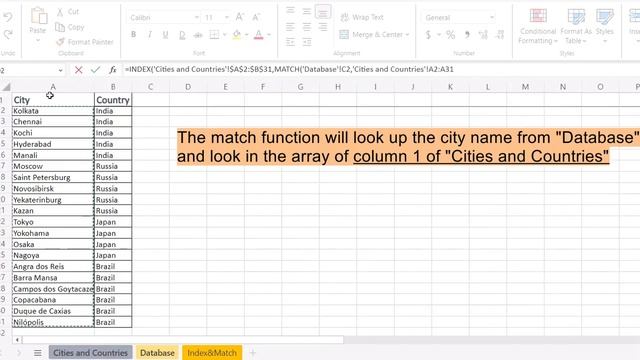Screen dimensions: 640x360
Task: Click the Undo arrow icon
Action: [x=7, y=17]
